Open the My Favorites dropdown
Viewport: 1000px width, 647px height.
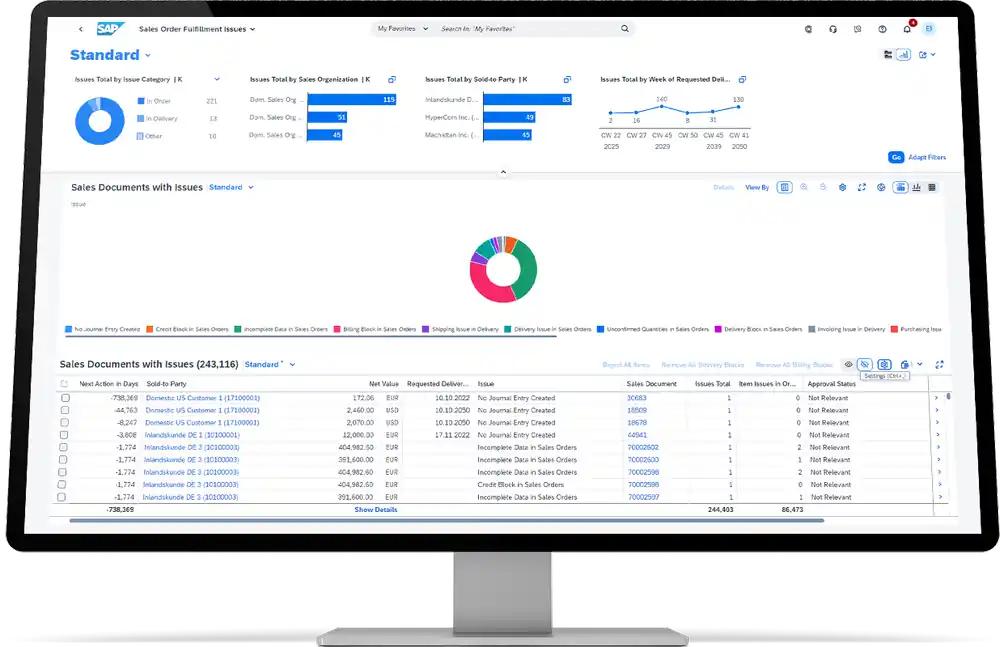(403, 29)
